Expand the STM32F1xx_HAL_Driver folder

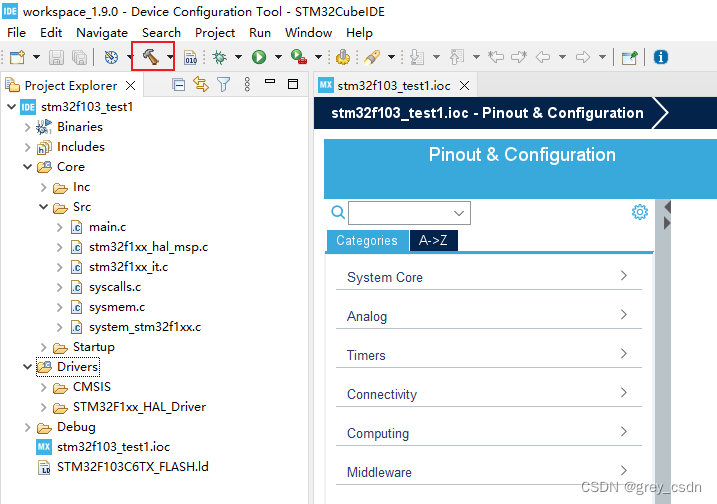[44, 407]
